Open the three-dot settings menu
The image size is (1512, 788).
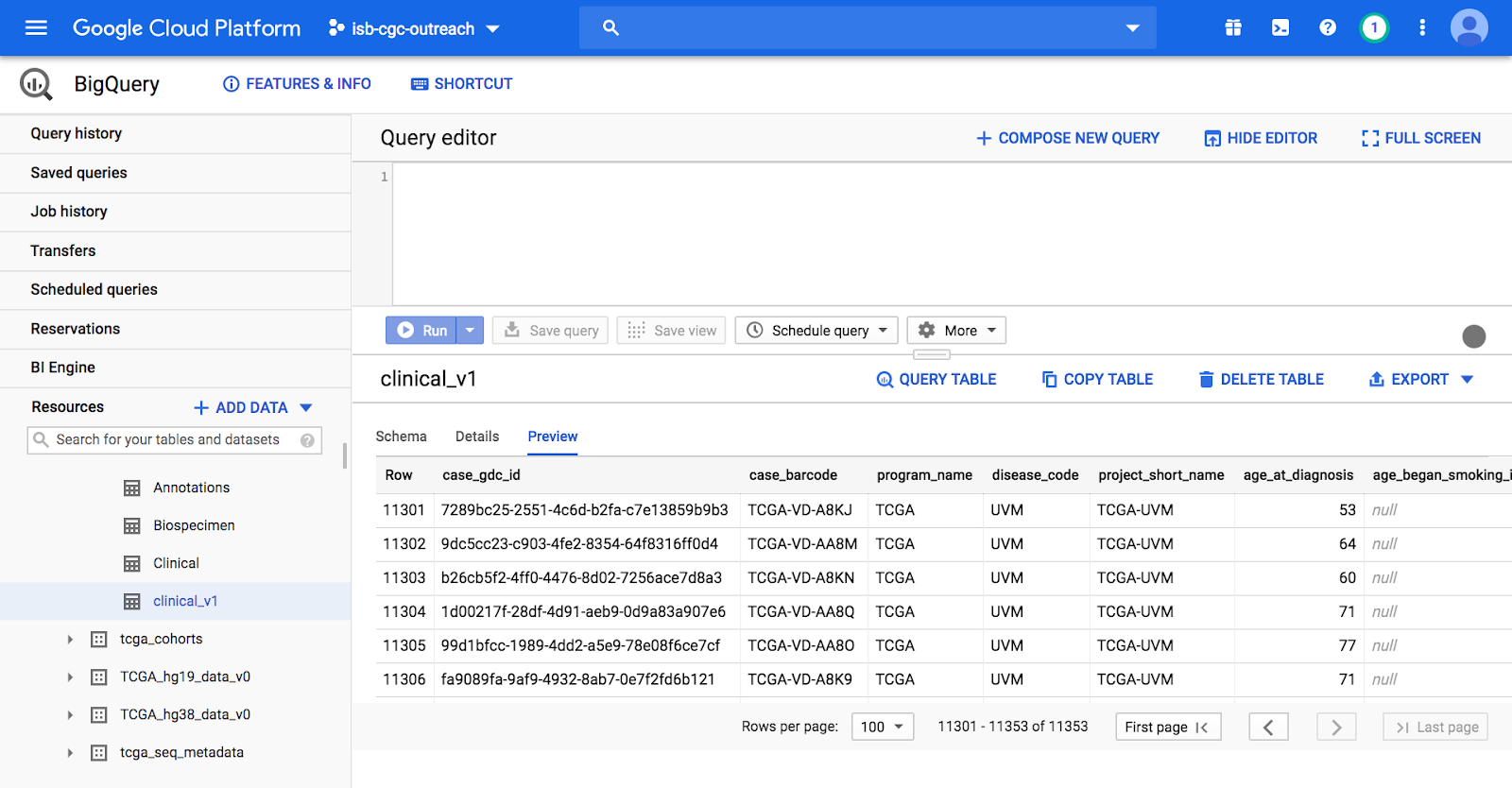pyautogui.click(x=1422, y=27)
